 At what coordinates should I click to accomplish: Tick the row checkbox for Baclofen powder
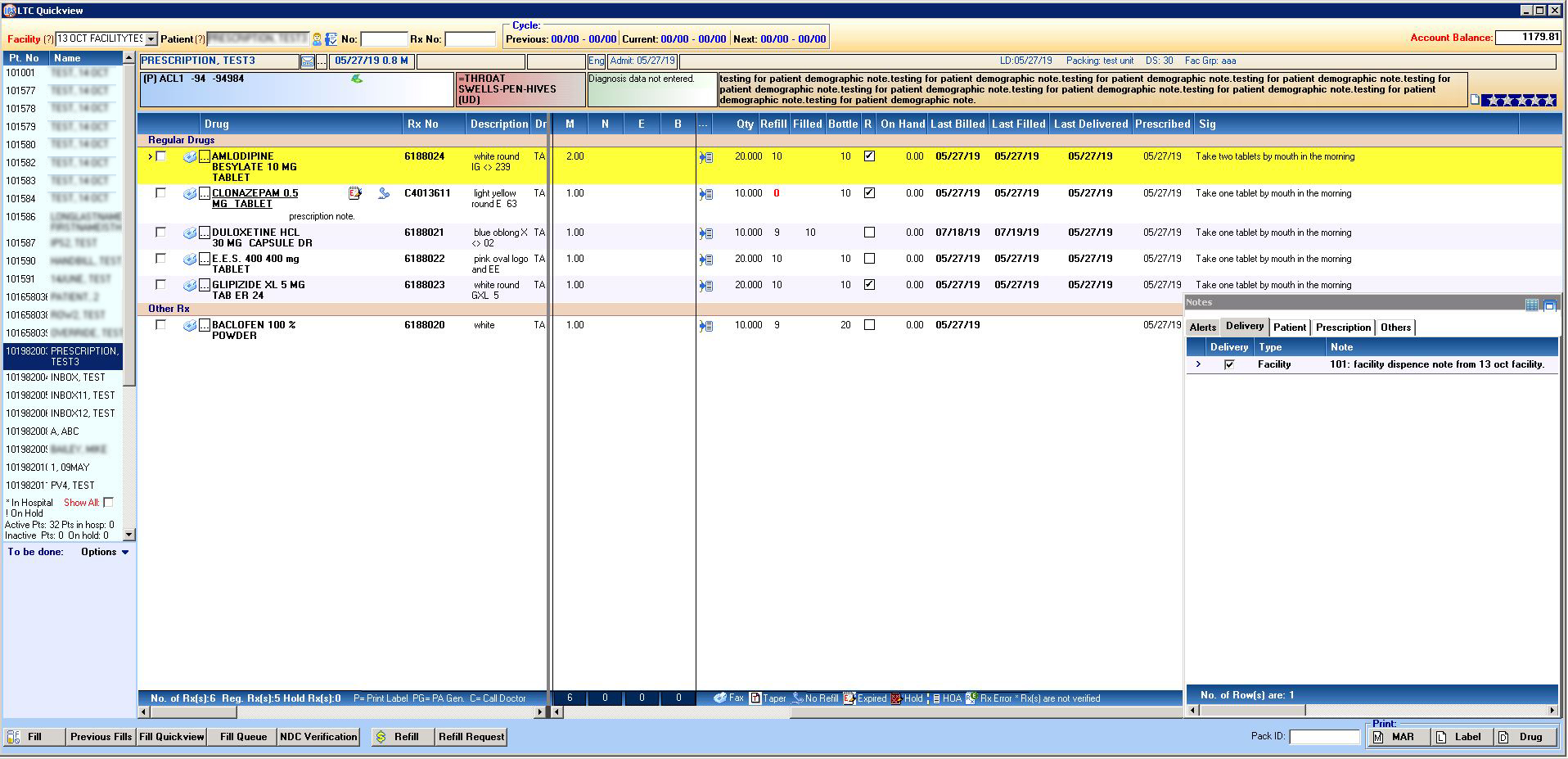click(160, 325)
